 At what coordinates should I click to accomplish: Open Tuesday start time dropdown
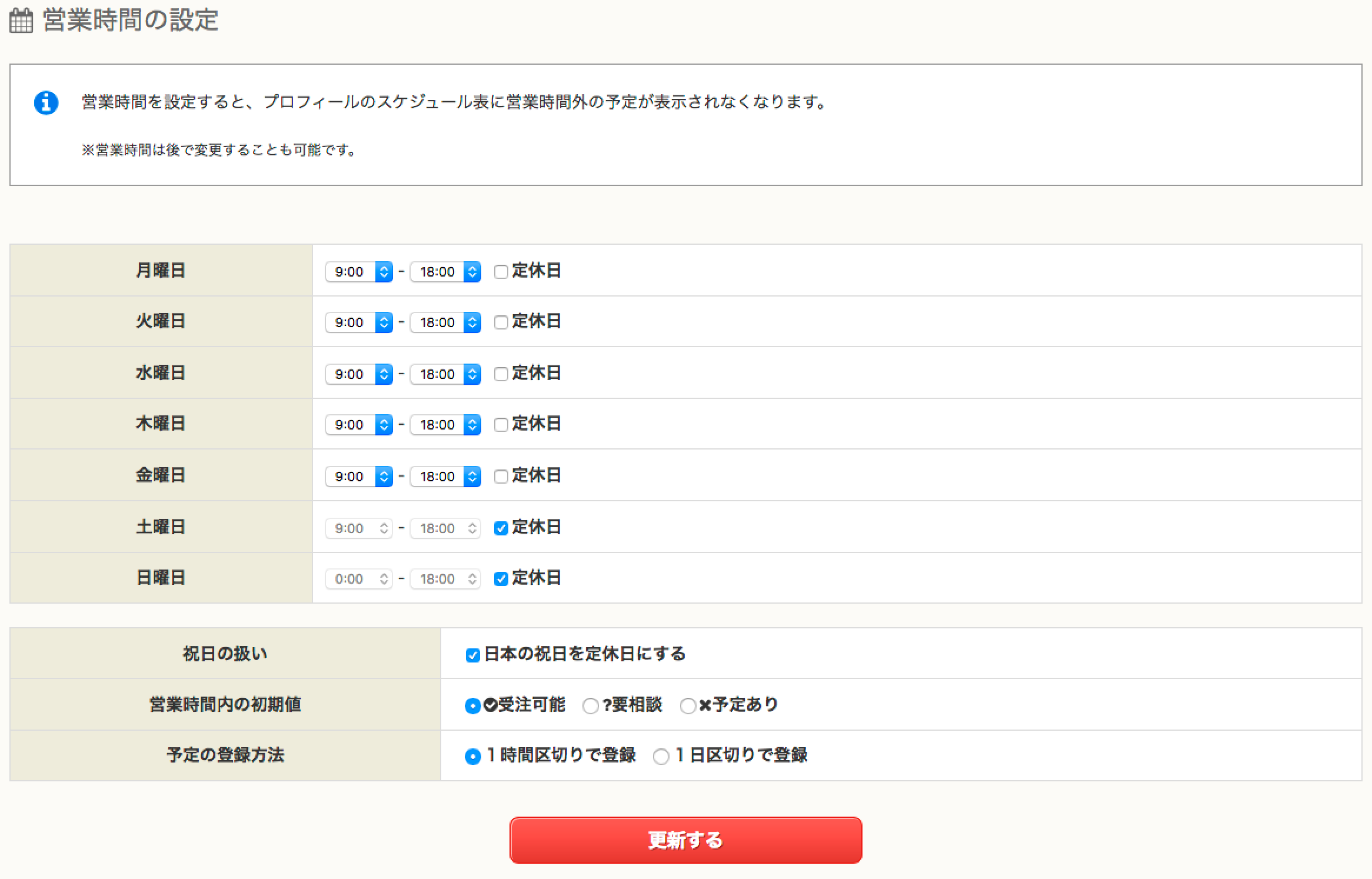(359, 322)
